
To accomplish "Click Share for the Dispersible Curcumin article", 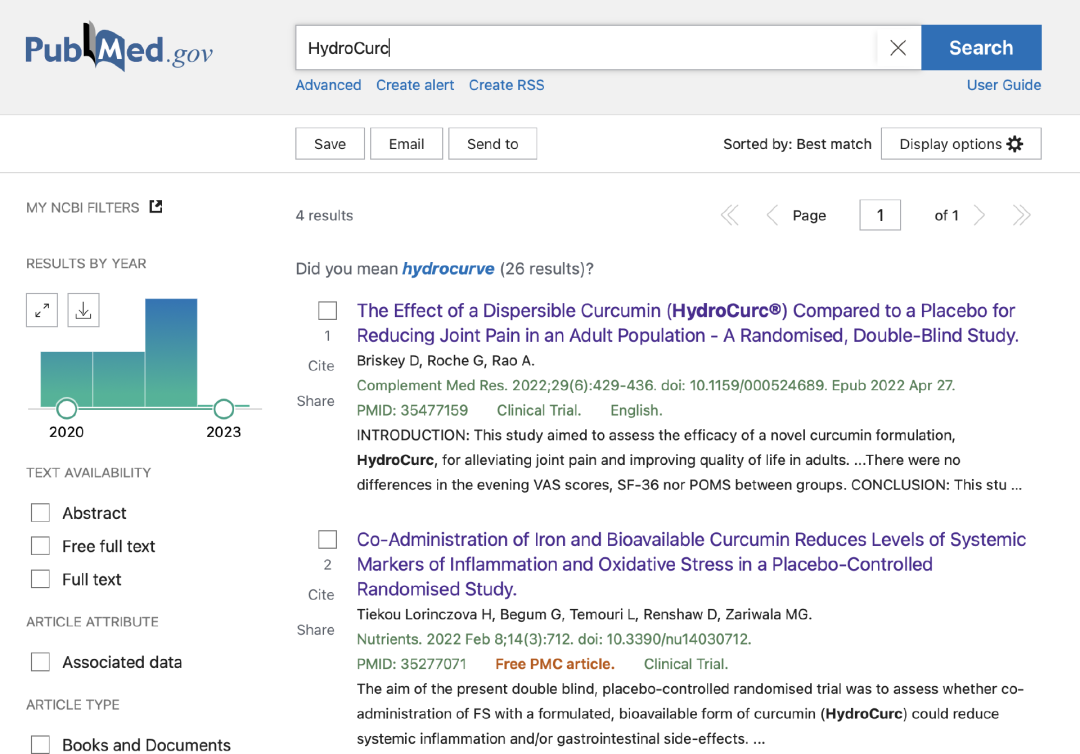I will pyautogui.click(x=315, y=401).
